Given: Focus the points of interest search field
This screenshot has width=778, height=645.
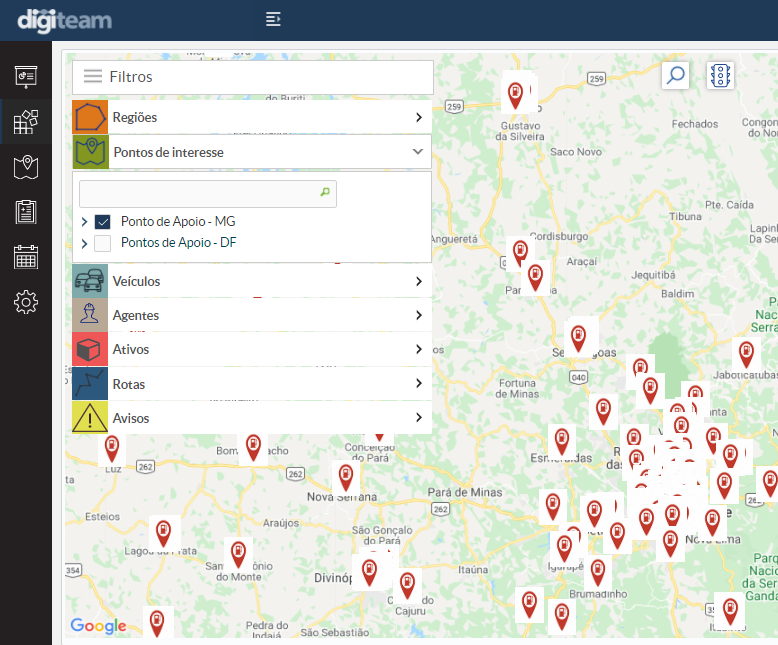Looking at the screenshot, I should 208,194.
